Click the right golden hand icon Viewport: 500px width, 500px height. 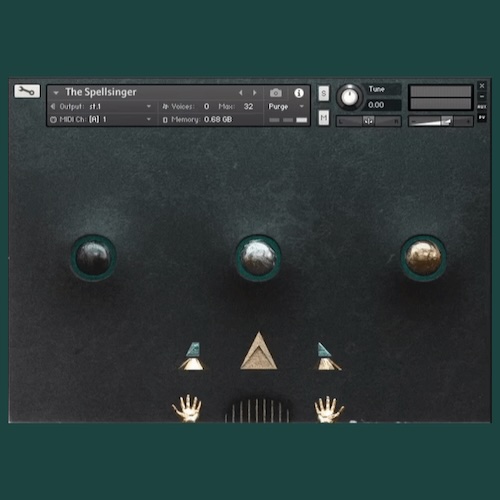coord(329,409)
